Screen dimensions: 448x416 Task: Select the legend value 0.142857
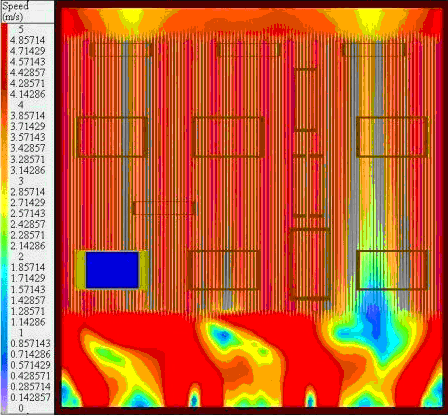30,397
